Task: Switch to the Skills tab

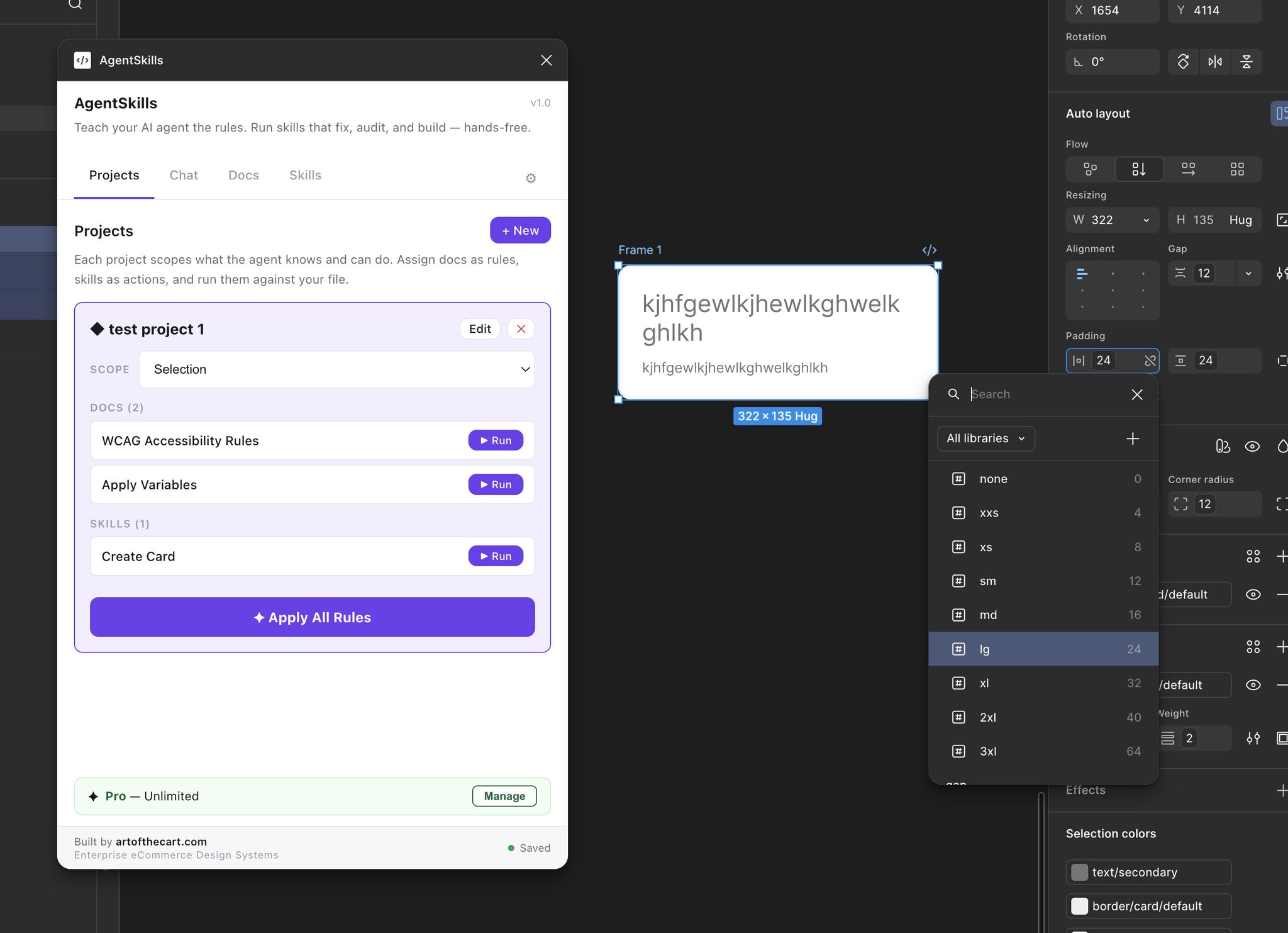Action: coord(305,176)
